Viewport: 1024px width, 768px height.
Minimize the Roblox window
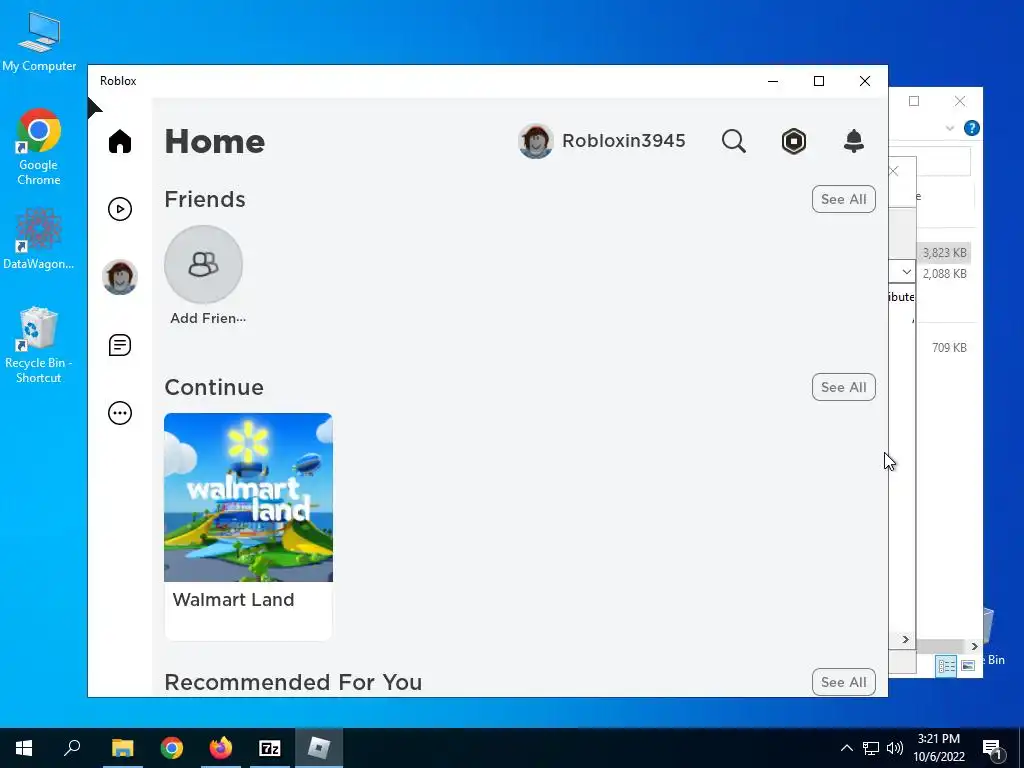[773, 81]
